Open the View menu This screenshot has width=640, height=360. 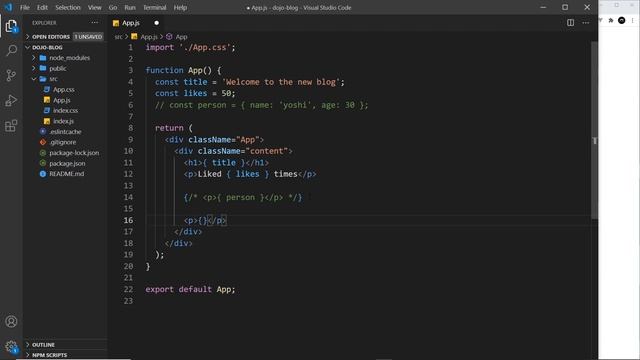(x=94, y=7)
